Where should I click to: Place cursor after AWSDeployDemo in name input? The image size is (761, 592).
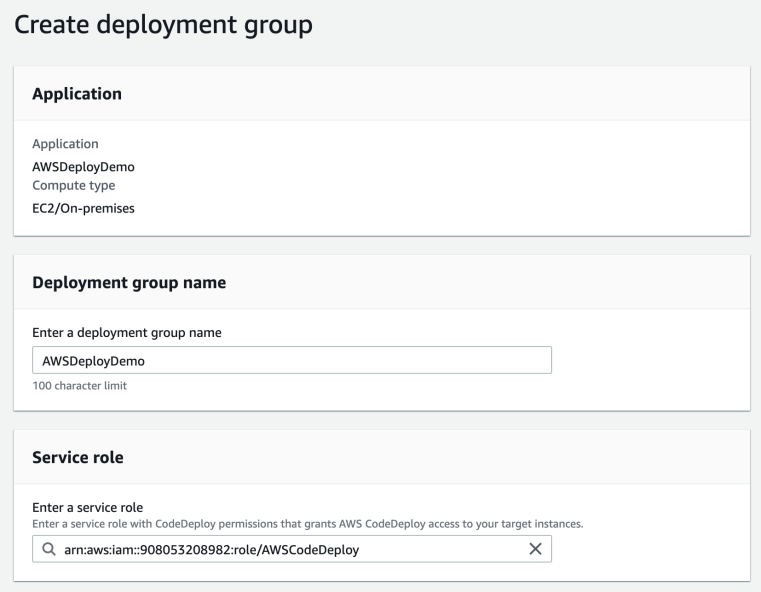point(146,361)
